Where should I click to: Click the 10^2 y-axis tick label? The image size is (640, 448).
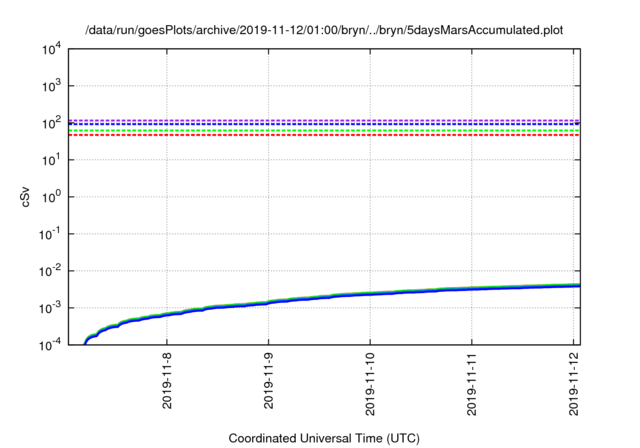tap(52, 123)
